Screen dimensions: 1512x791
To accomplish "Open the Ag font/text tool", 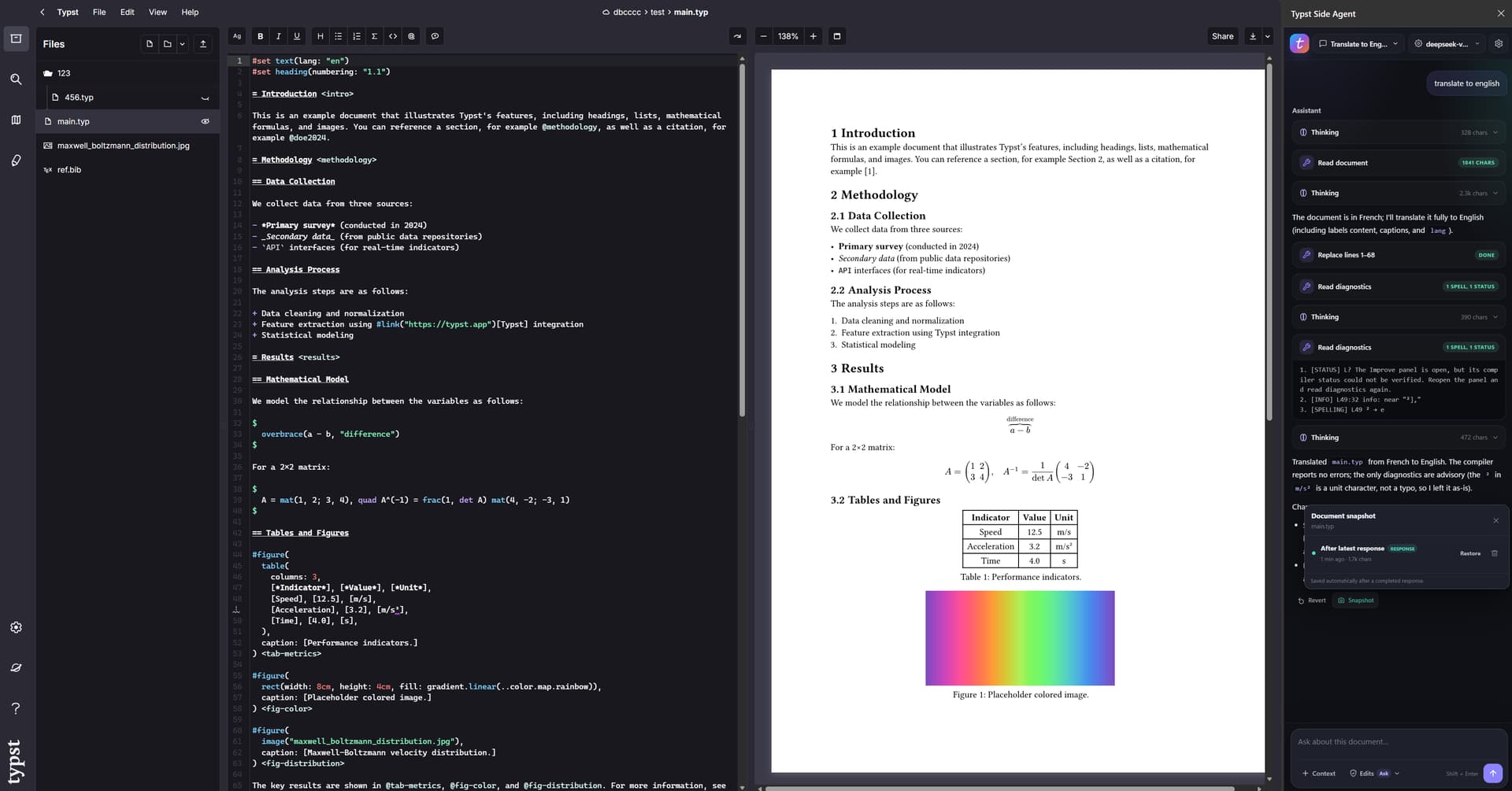I will (237, 36).
